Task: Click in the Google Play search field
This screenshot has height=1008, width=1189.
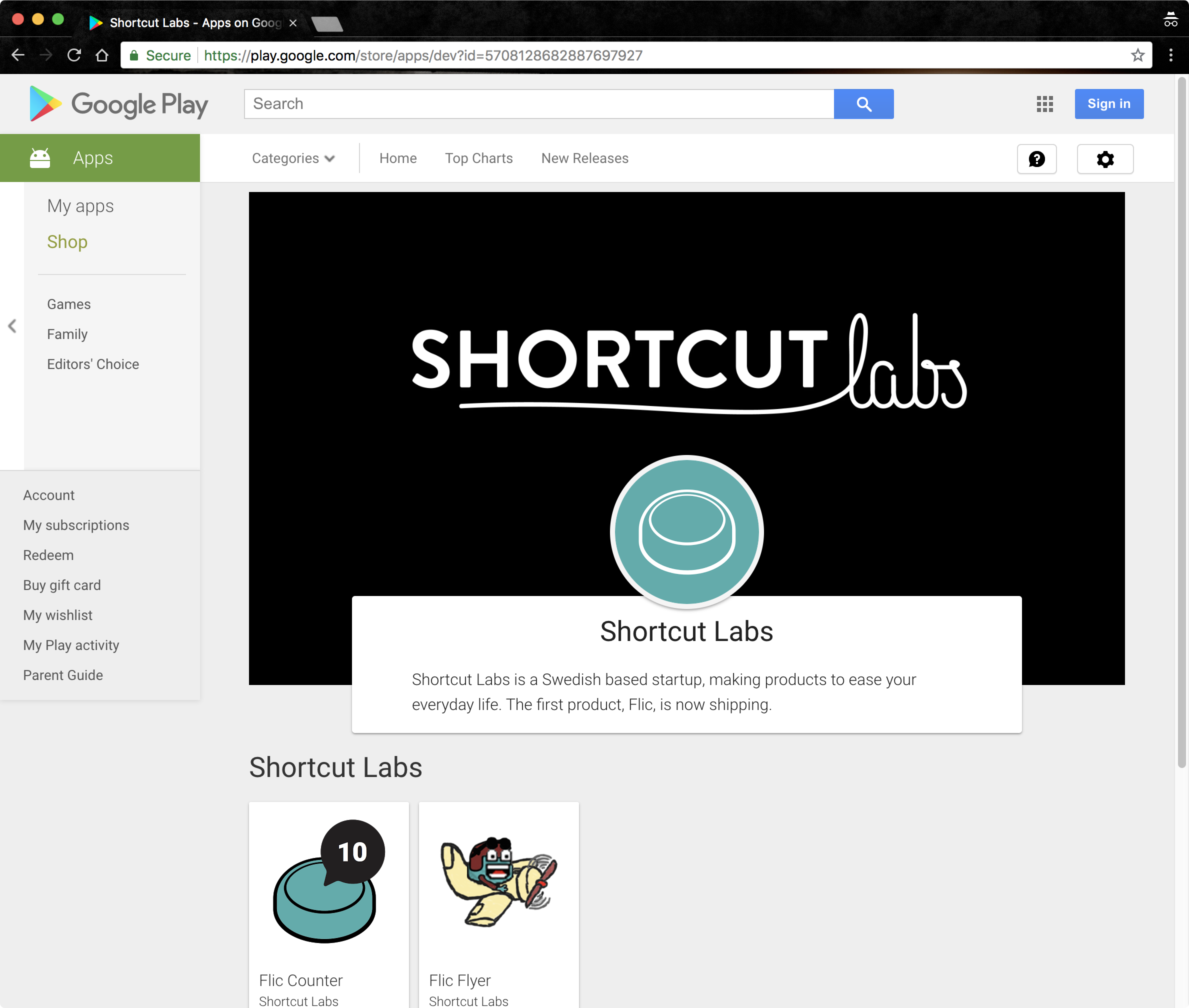Action: coord(539,104)
